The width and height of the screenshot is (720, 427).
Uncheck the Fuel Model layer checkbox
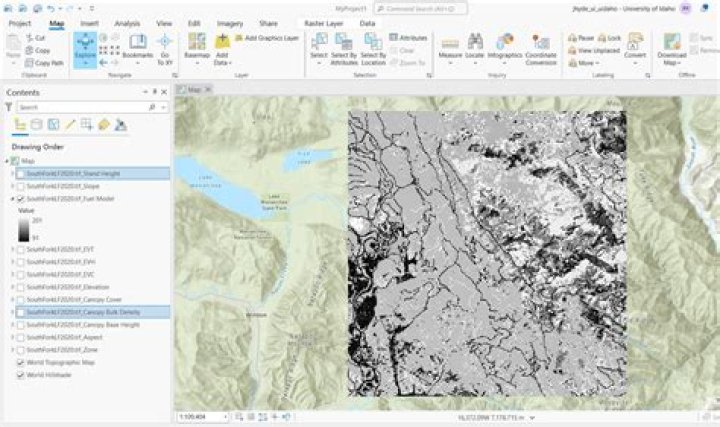(21, 200)
